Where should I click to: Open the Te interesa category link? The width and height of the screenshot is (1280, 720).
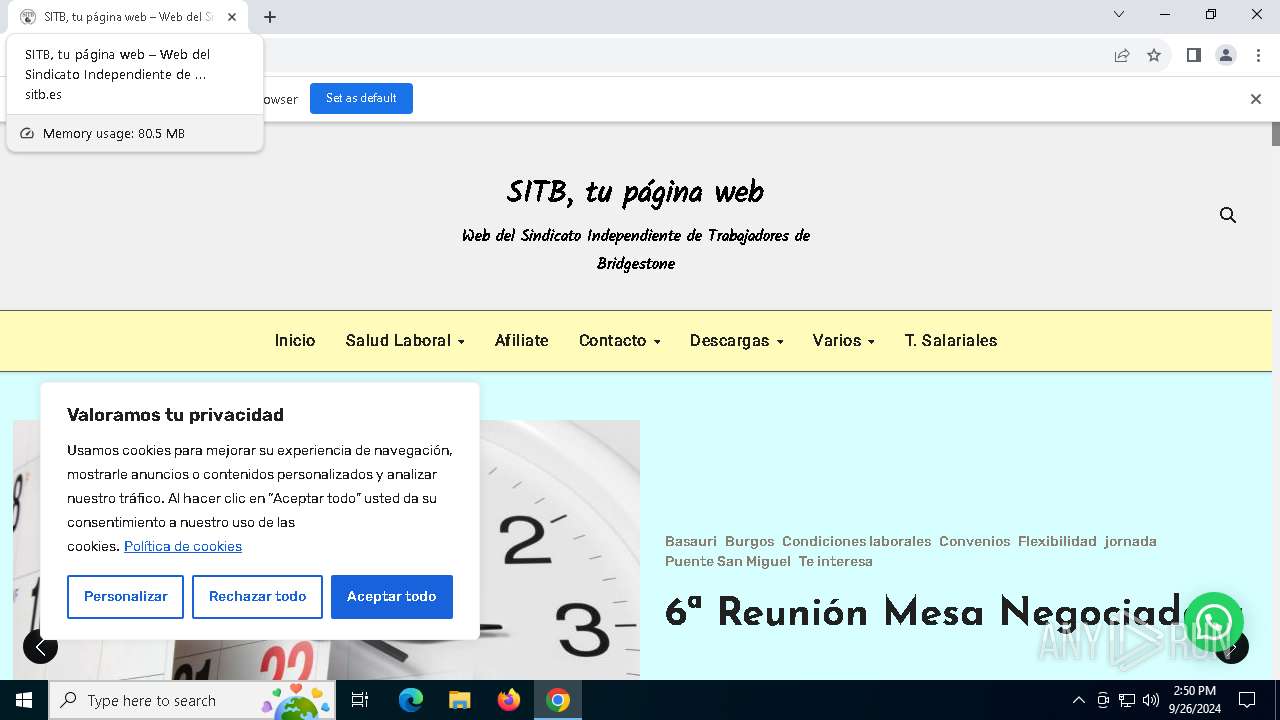835,561
